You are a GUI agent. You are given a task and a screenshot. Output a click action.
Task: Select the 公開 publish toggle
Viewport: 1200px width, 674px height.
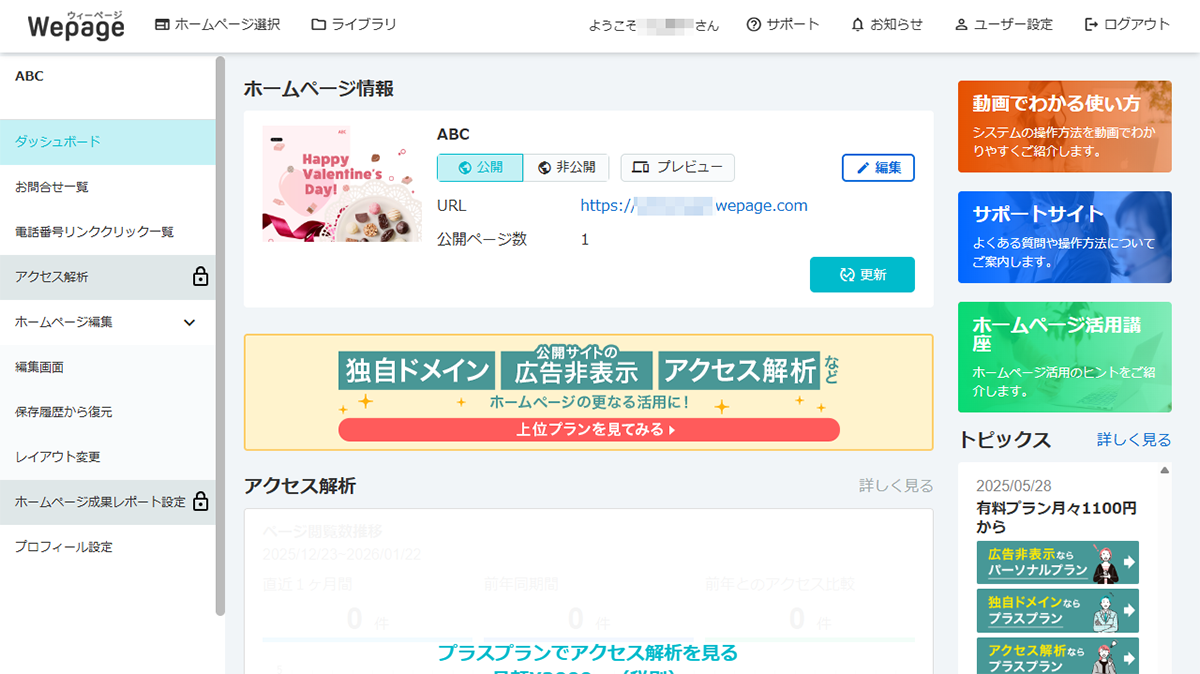click(480, 167)
